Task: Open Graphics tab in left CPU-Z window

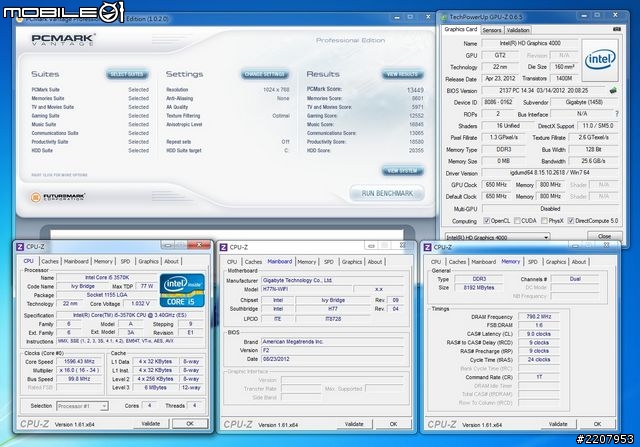Action: pos(148,261)
